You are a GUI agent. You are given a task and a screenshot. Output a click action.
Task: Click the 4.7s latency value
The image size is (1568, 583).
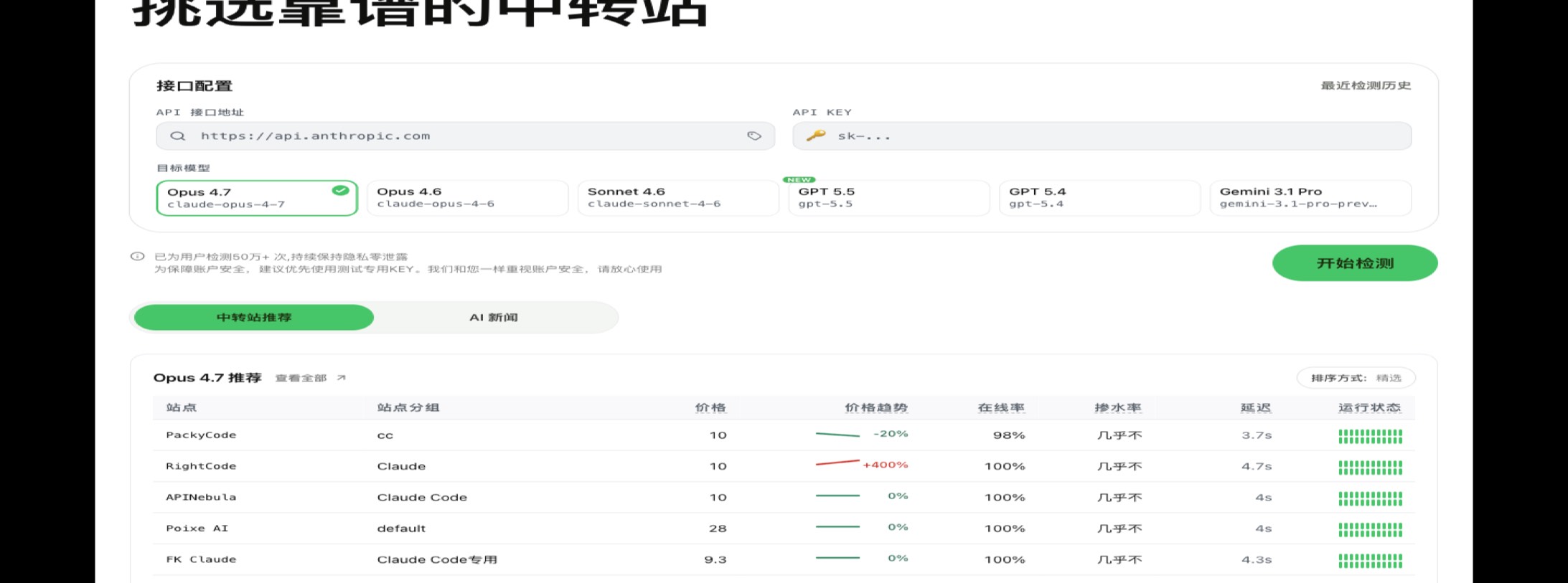click(x=1257, y=466)
